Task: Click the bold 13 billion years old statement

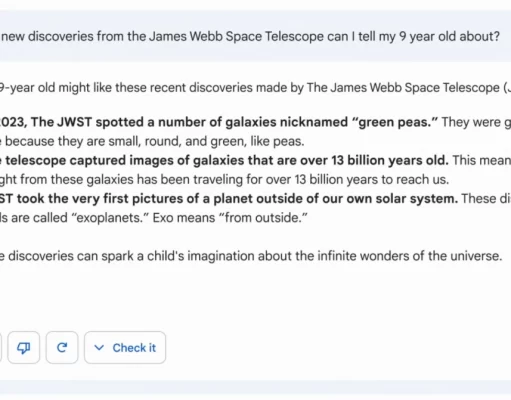Action: (x=224, y=160)
